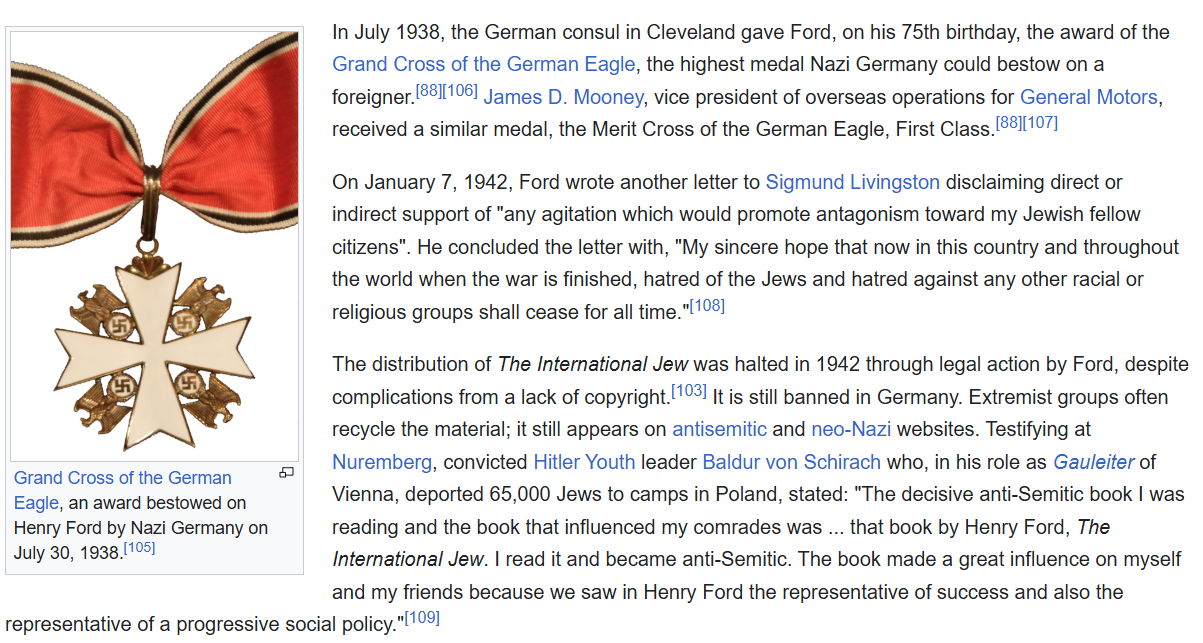Click first citation 88 after foreigner
Screen dimensions: 1203x643
[x=428, y=91]
